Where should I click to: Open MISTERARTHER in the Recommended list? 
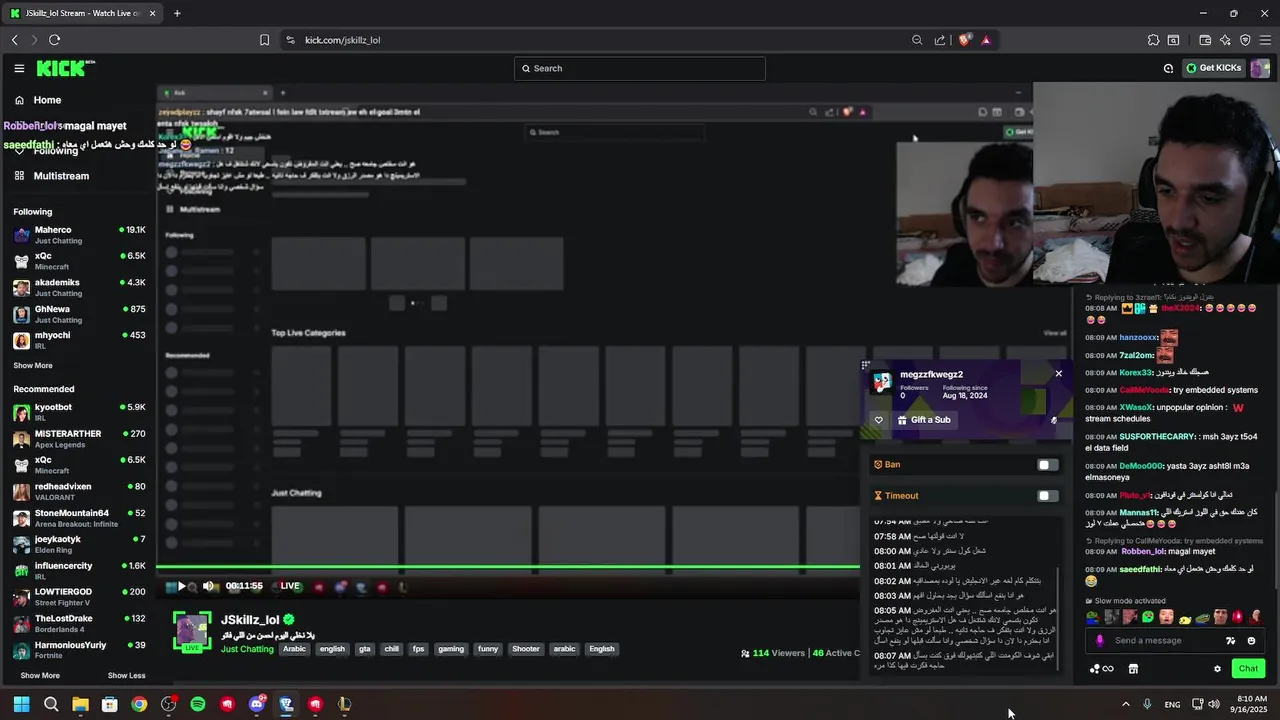(78, 439)
